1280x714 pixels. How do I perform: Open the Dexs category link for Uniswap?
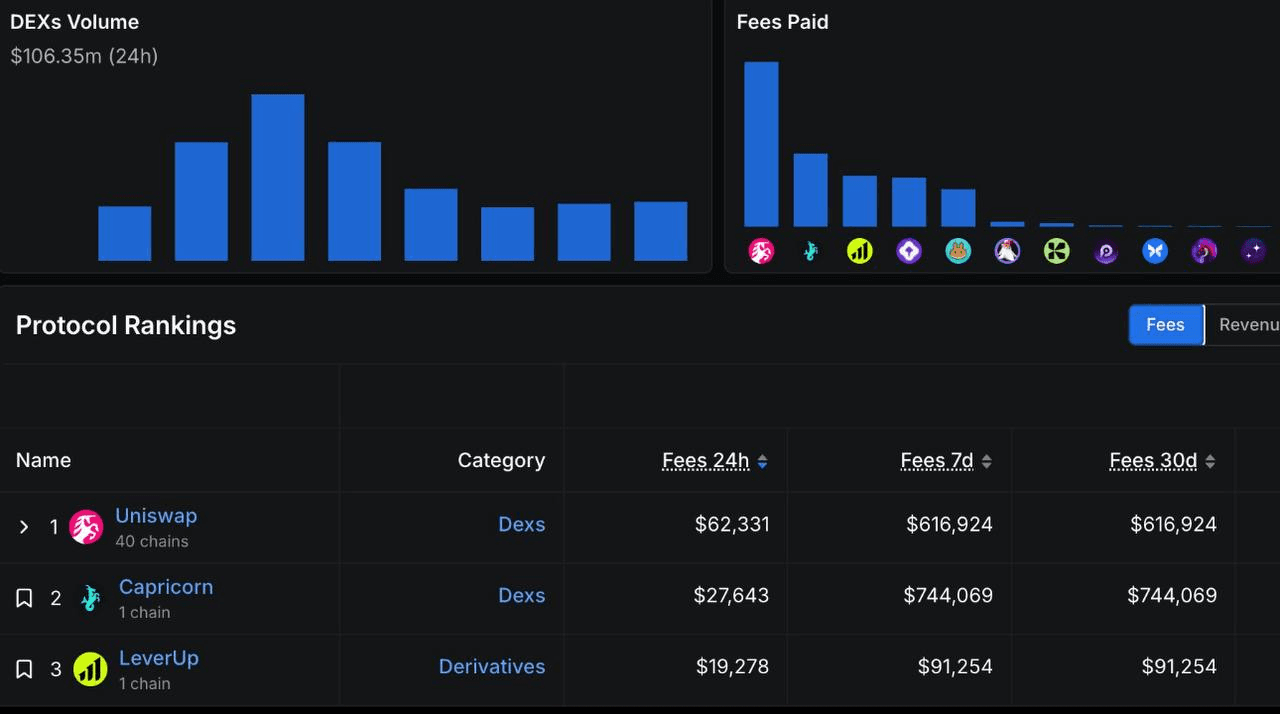coord(522,524)
